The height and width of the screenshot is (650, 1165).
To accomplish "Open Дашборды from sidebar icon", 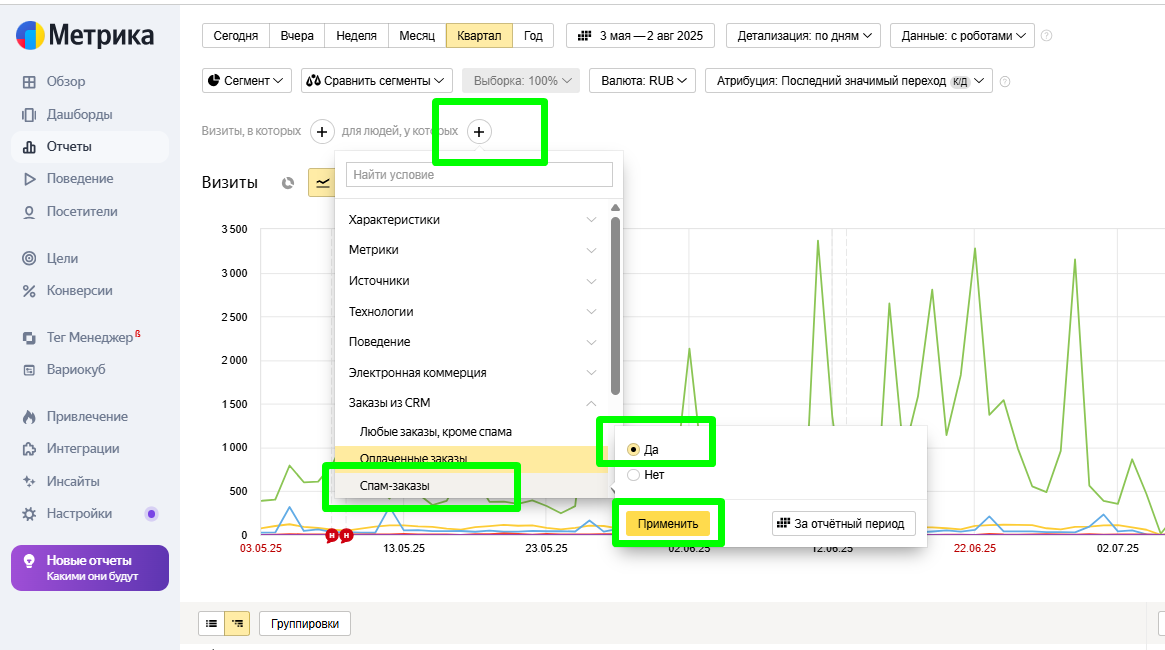I will tap(29, 114).
